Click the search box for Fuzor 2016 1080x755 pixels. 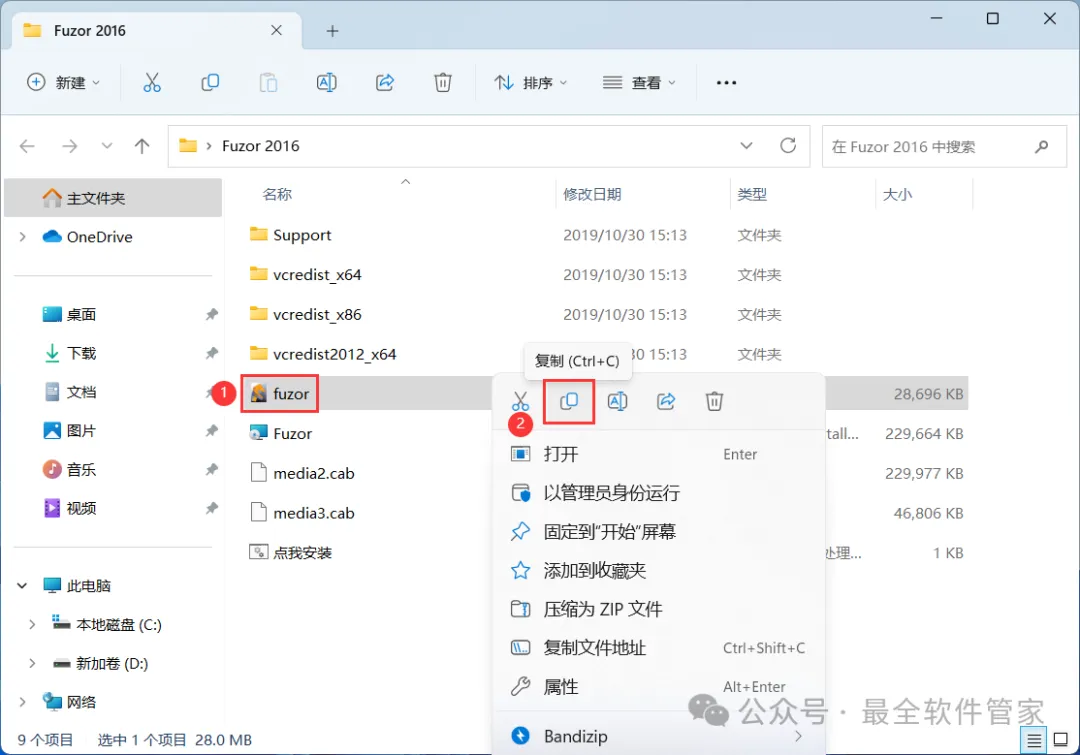tap(944, 146)
